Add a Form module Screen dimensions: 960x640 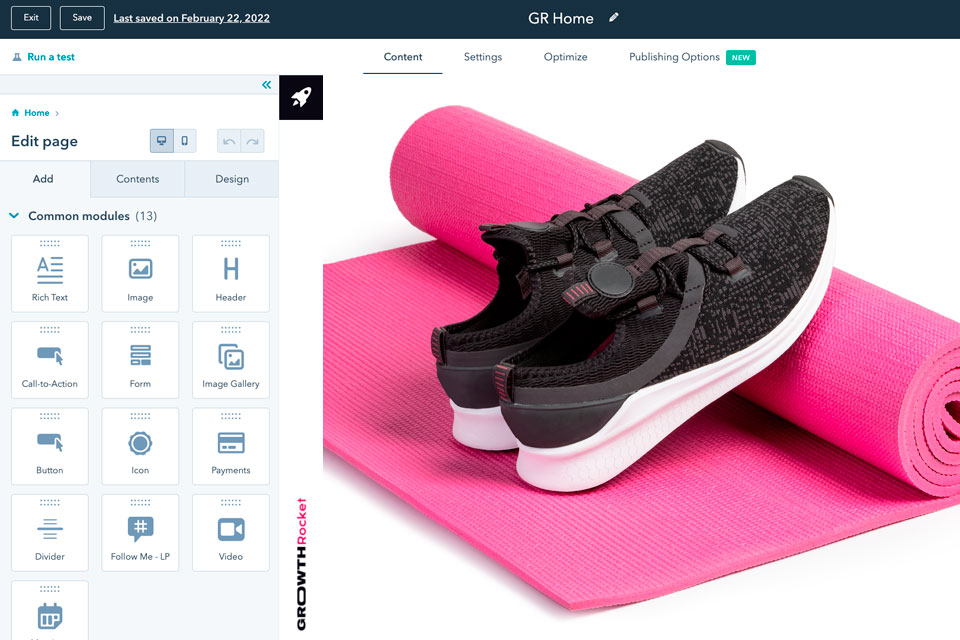[x=140, y=360]
